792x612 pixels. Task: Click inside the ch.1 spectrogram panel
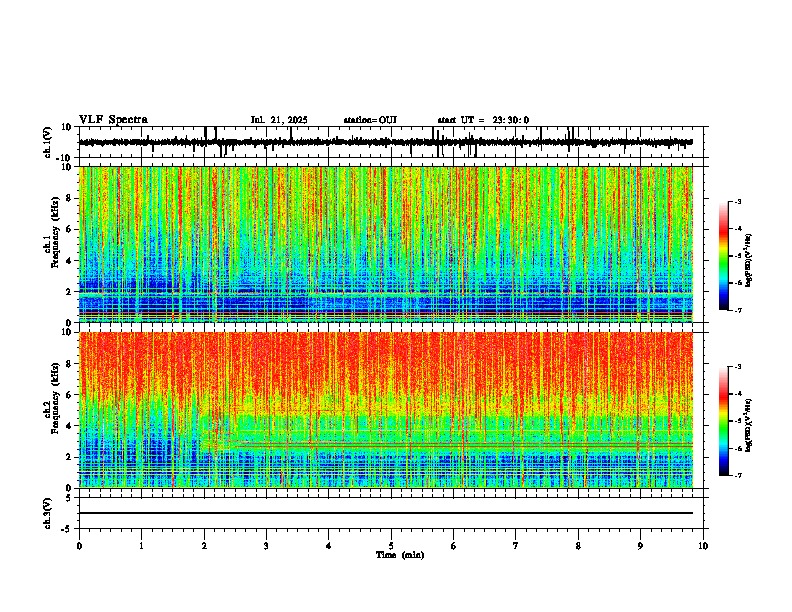coord(386,244)
